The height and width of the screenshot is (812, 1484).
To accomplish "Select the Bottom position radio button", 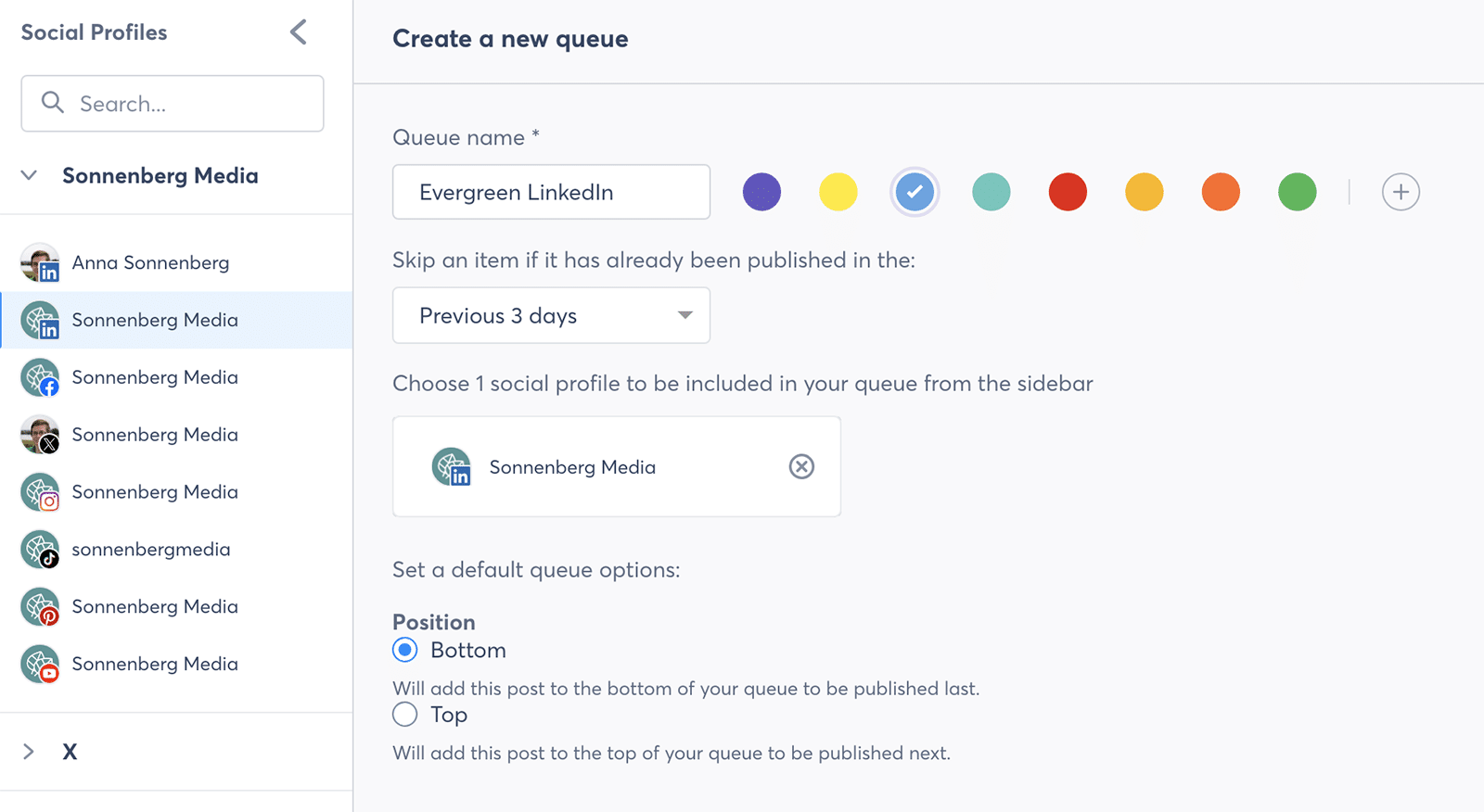I will pyautogui.click(x=405, y=650).
